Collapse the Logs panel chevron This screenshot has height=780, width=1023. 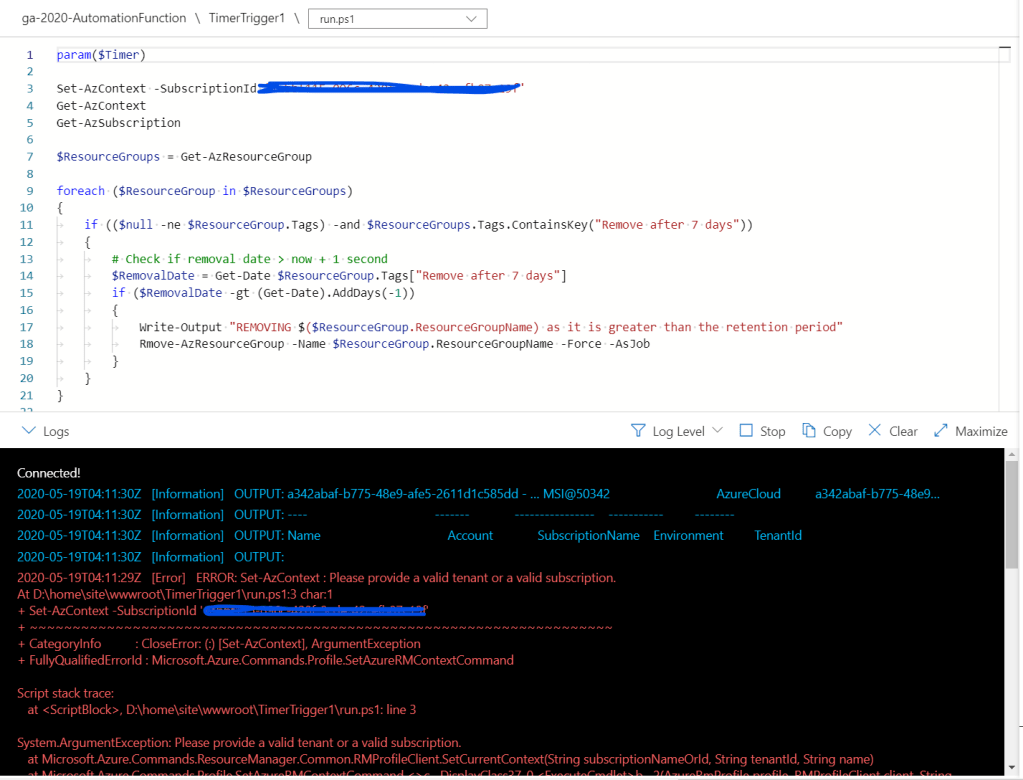tap(28, 431)
